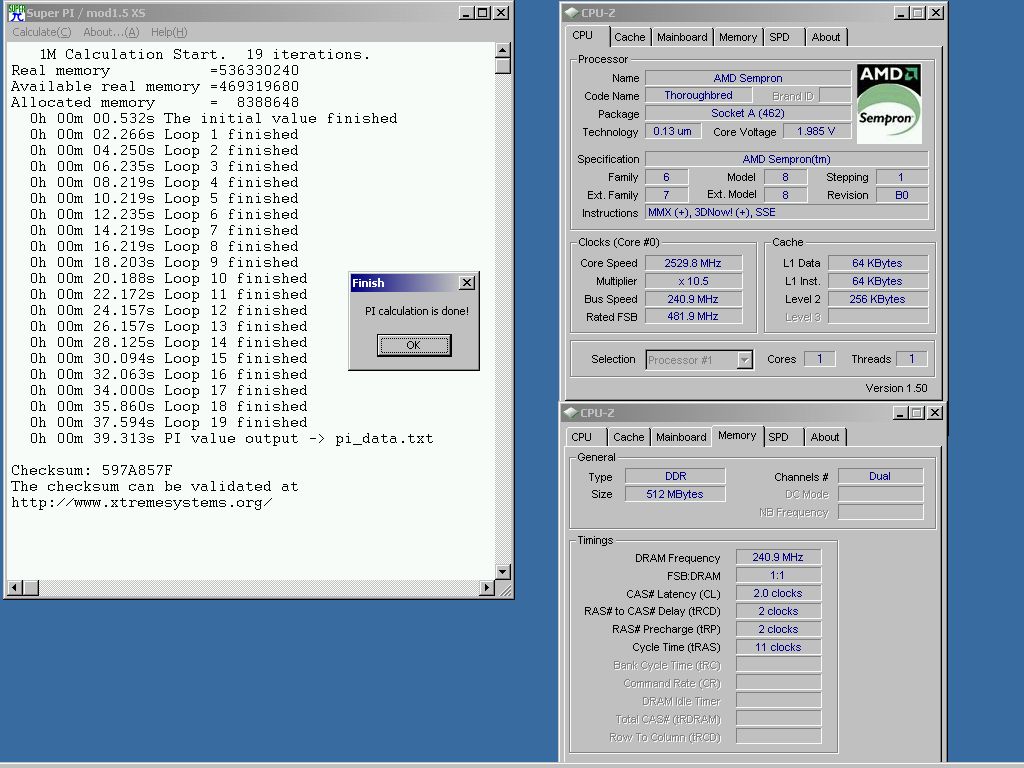The image size is (1024, 768).
Task: Select Cache tab in upper CPU-Z
Action: [630, 37]
